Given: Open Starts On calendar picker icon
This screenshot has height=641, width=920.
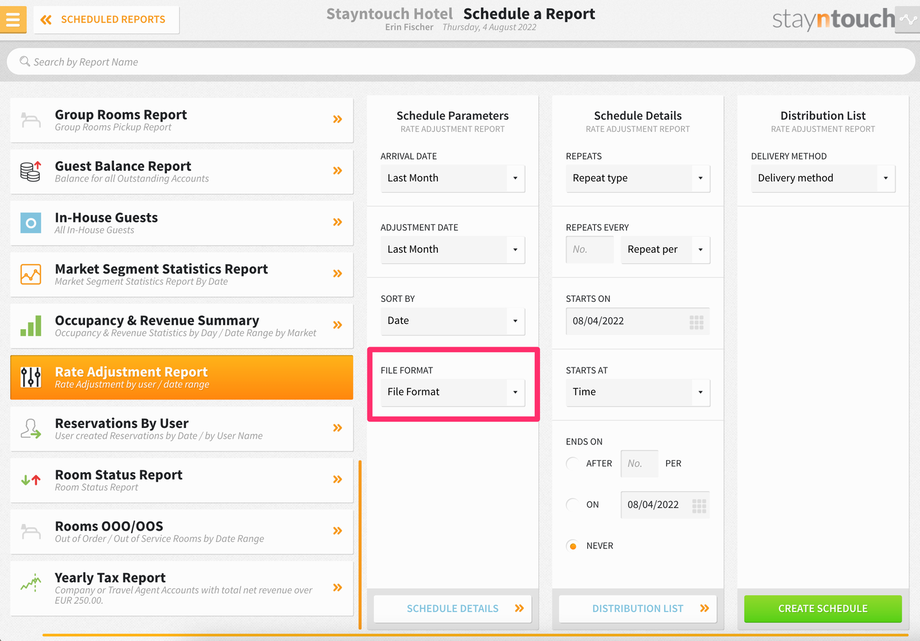Looking at the screenshot, I should pyautogui.click(x=696, y=322).
